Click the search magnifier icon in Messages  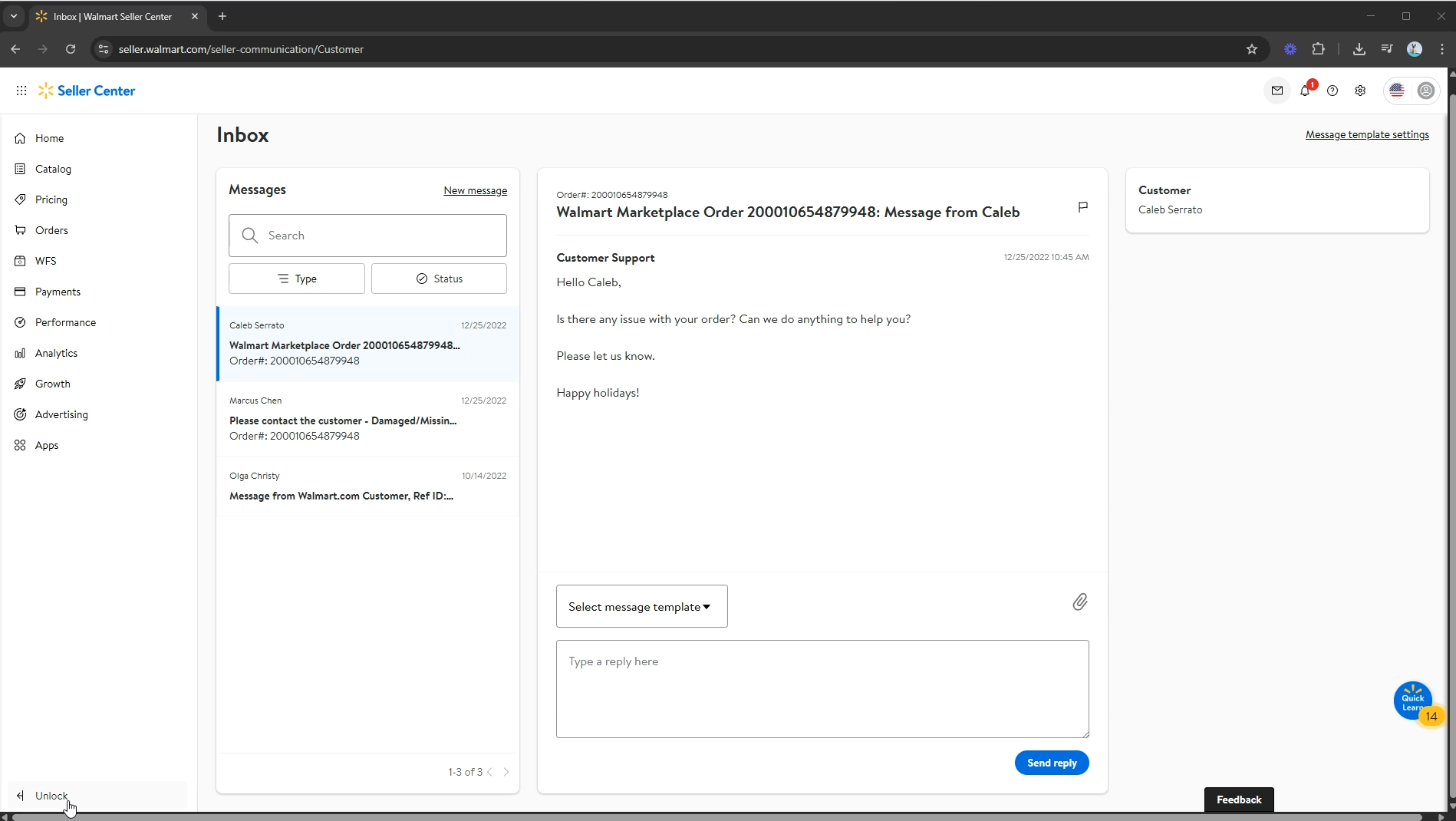[250, 236]
